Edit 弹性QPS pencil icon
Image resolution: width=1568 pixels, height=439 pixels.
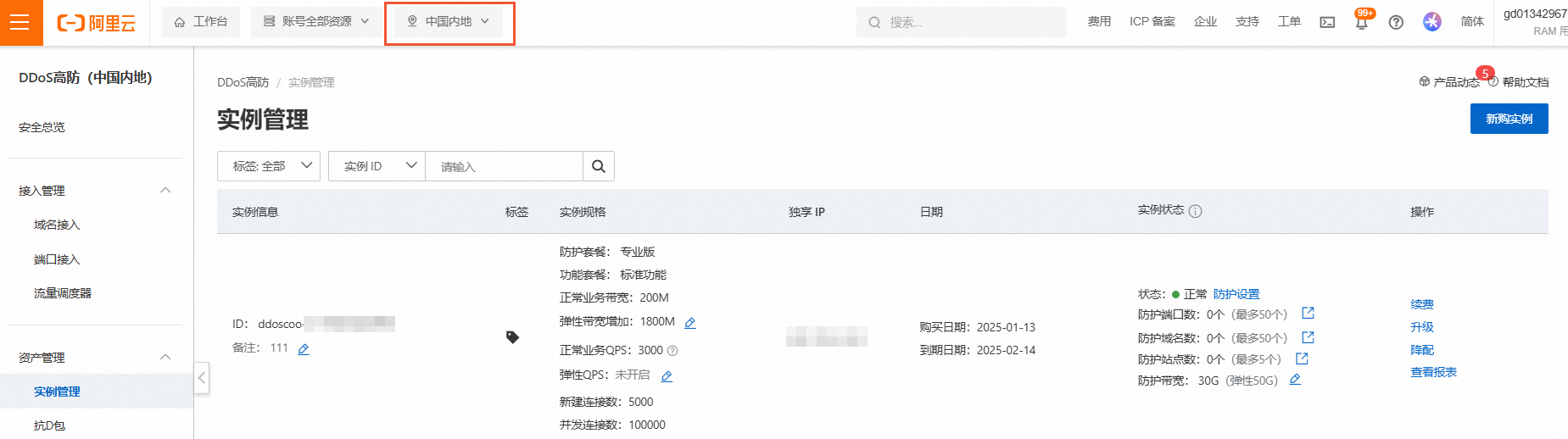667,375
